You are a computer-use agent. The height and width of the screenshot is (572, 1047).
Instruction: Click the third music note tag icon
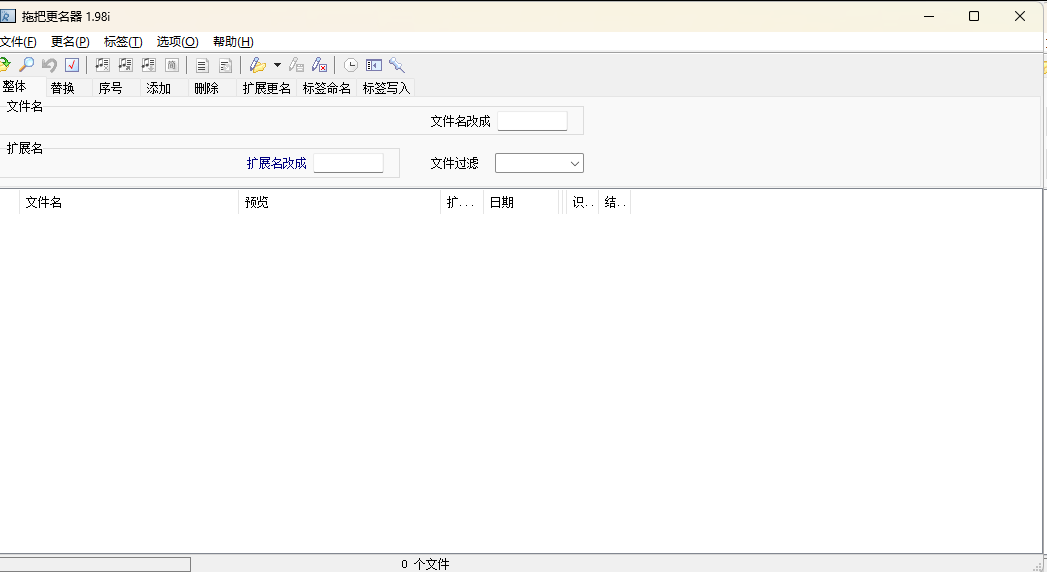(148, 65)
